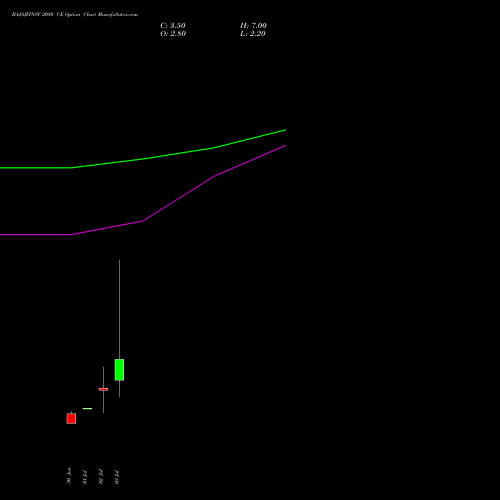The height and width of the screenshot is (500, 500).
Task: Select the open value 'O: 2.80'
Action: pyautogui.click(x=173, y=34)
